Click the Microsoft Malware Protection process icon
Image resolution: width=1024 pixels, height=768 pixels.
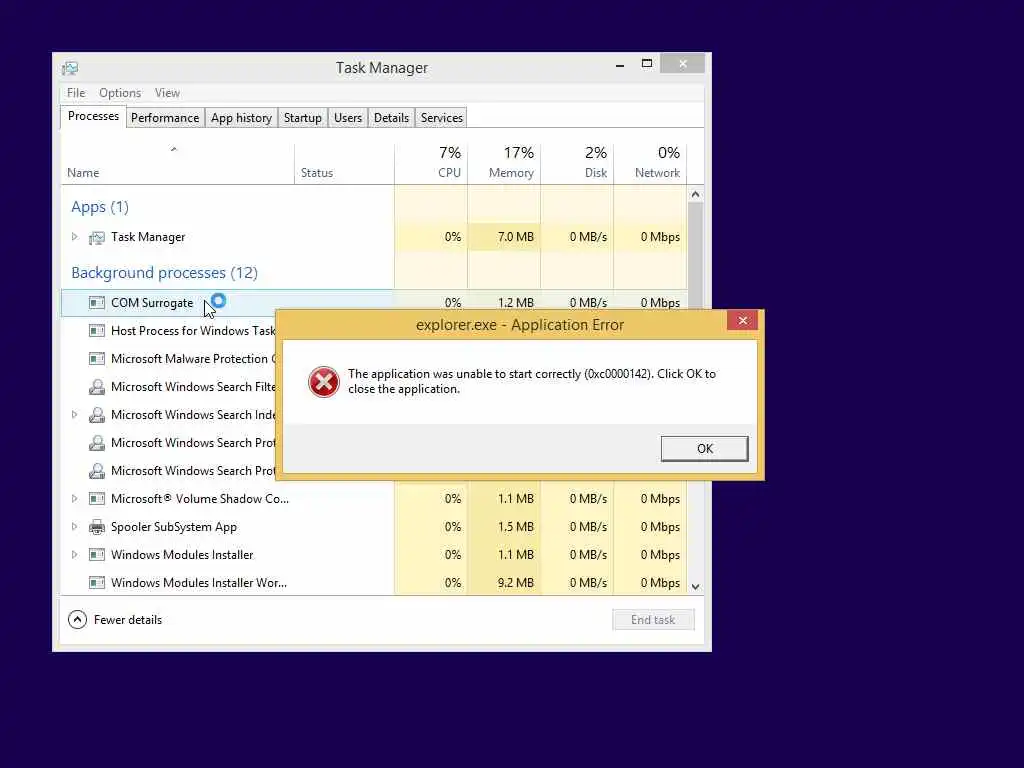pos(97,359)
